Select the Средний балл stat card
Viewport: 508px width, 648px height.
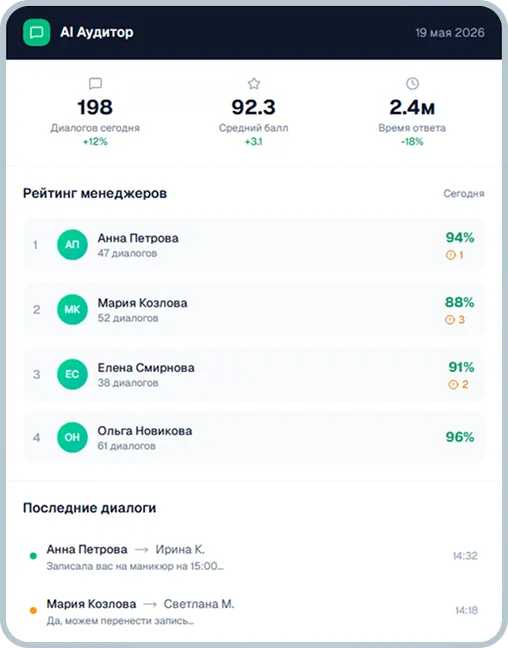coord(254,112)
